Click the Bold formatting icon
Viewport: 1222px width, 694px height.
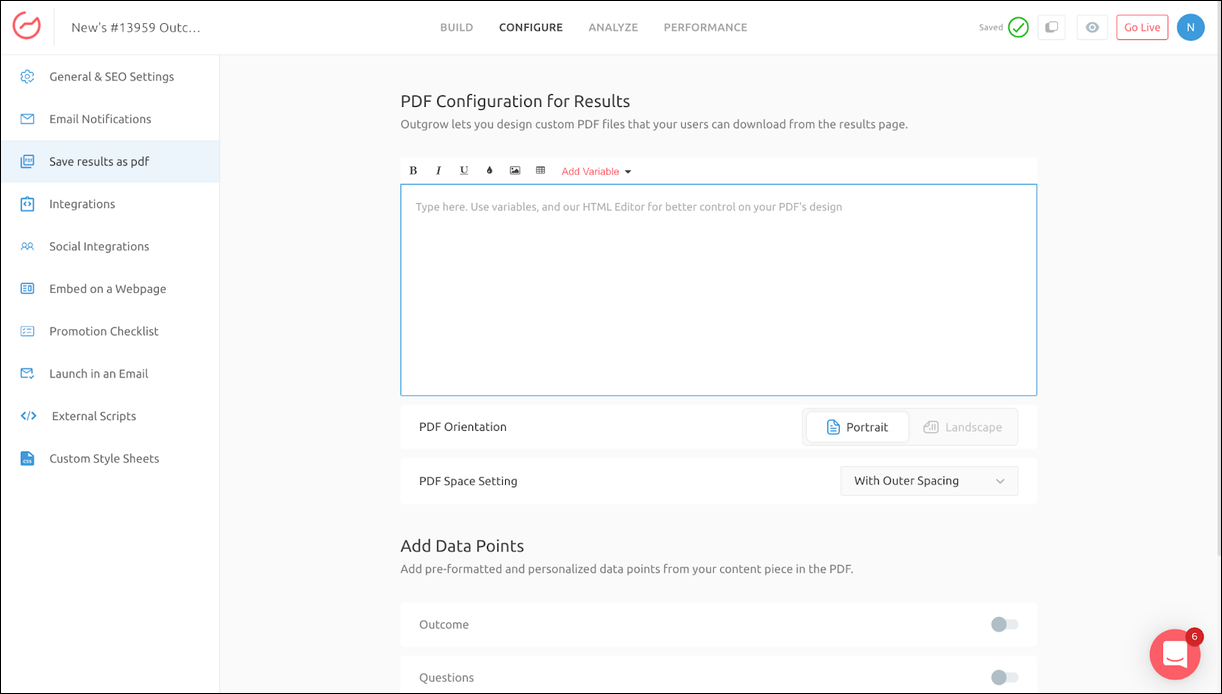(413, 171)
